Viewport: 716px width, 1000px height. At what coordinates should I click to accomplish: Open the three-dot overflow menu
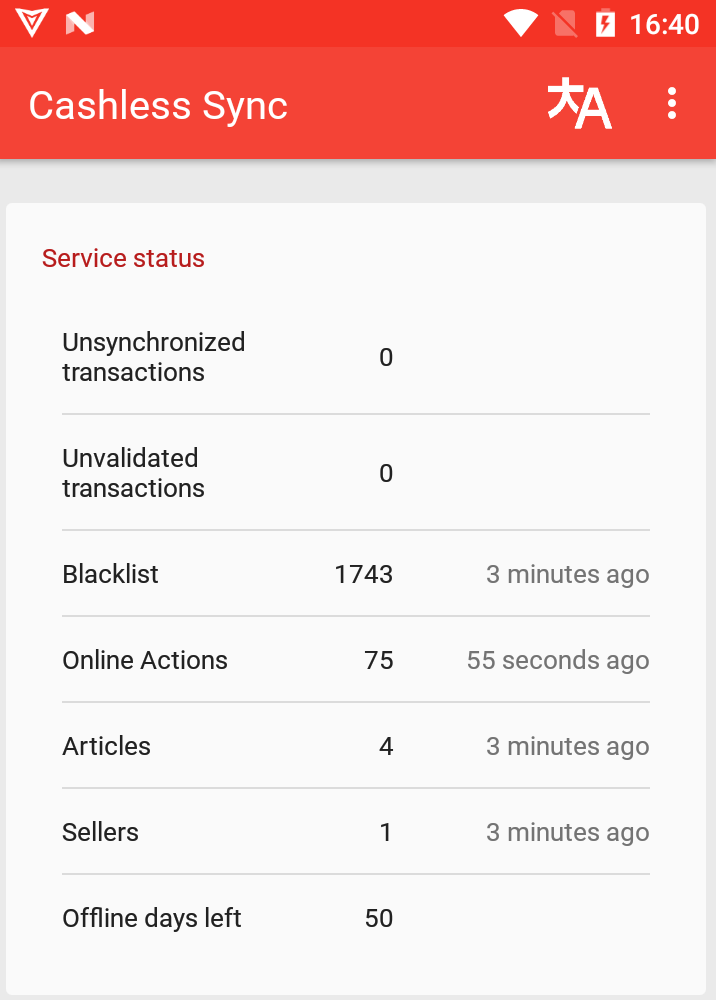click(671, 103)
